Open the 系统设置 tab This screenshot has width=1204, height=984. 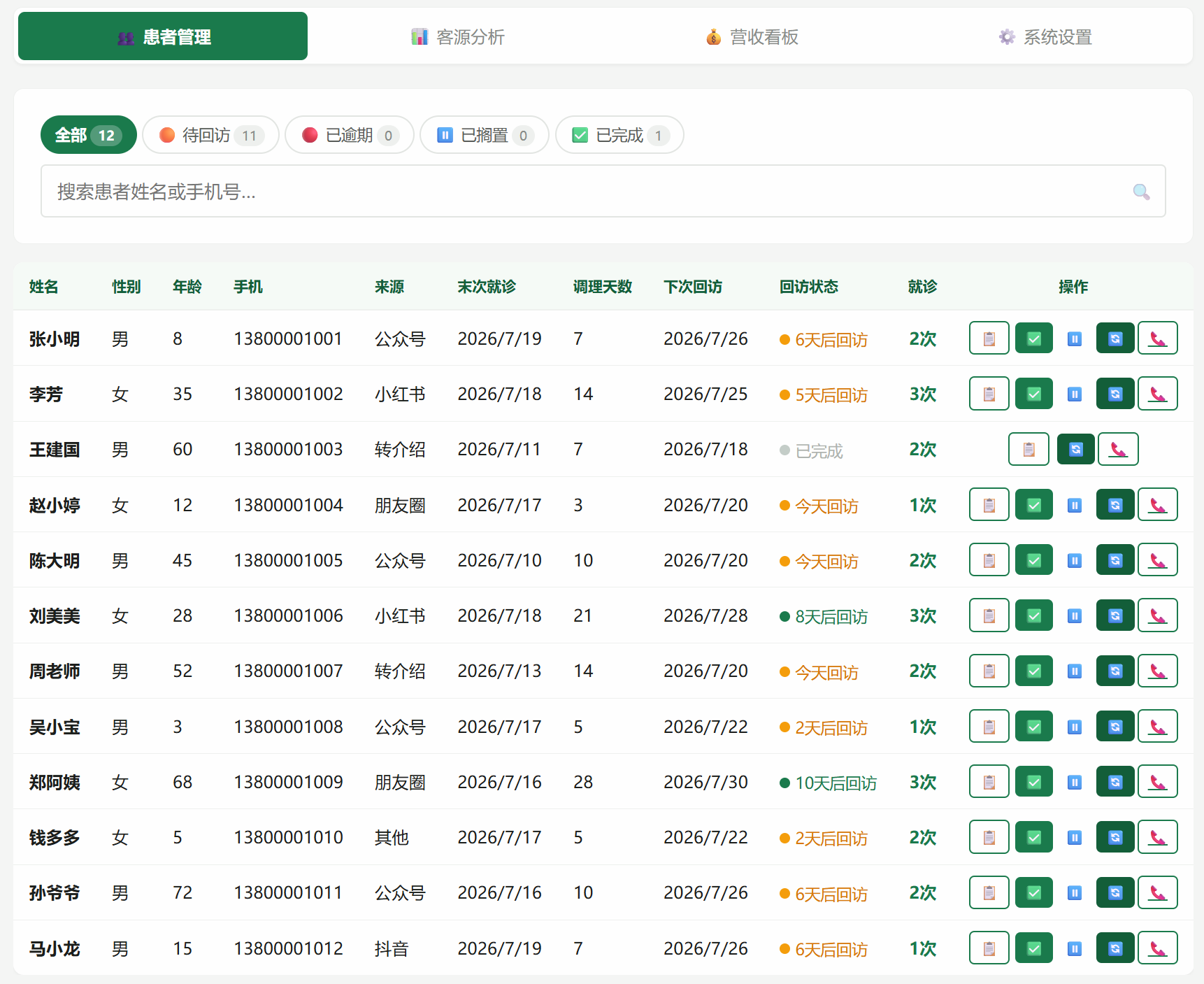[x=1045, y=36]
